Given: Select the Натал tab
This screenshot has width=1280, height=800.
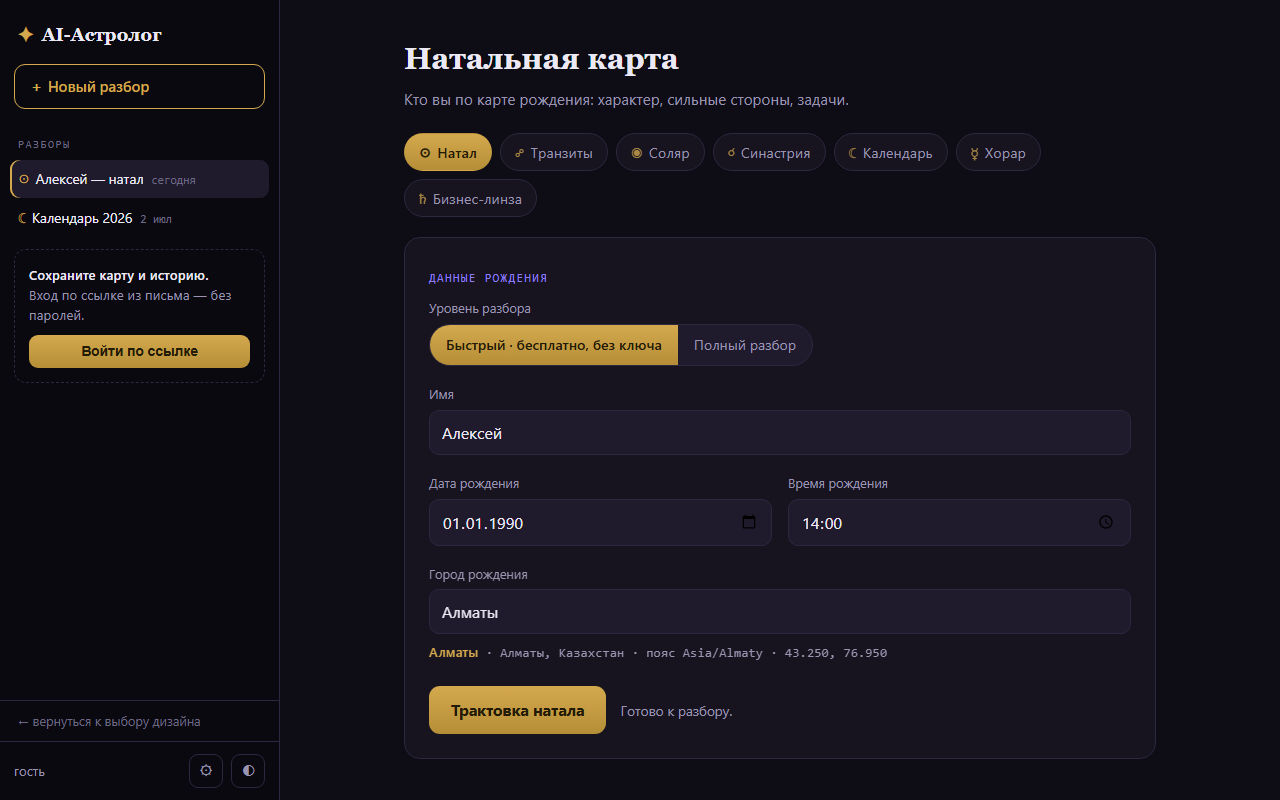Looking at the screenshot, I should tap(448, 153).
